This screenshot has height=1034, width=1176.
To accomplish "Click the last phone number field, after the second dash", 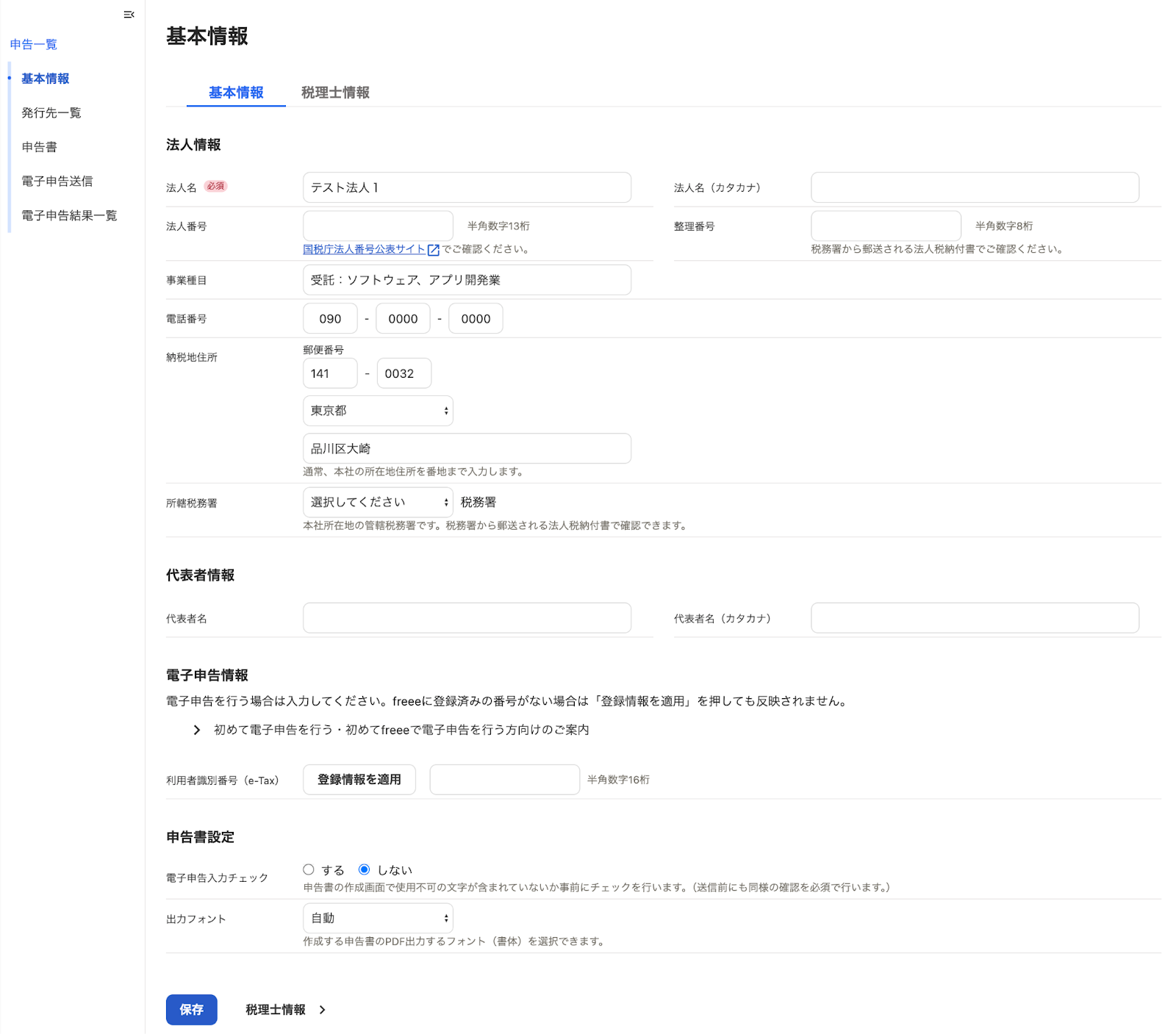I will [x=476, y=319].
